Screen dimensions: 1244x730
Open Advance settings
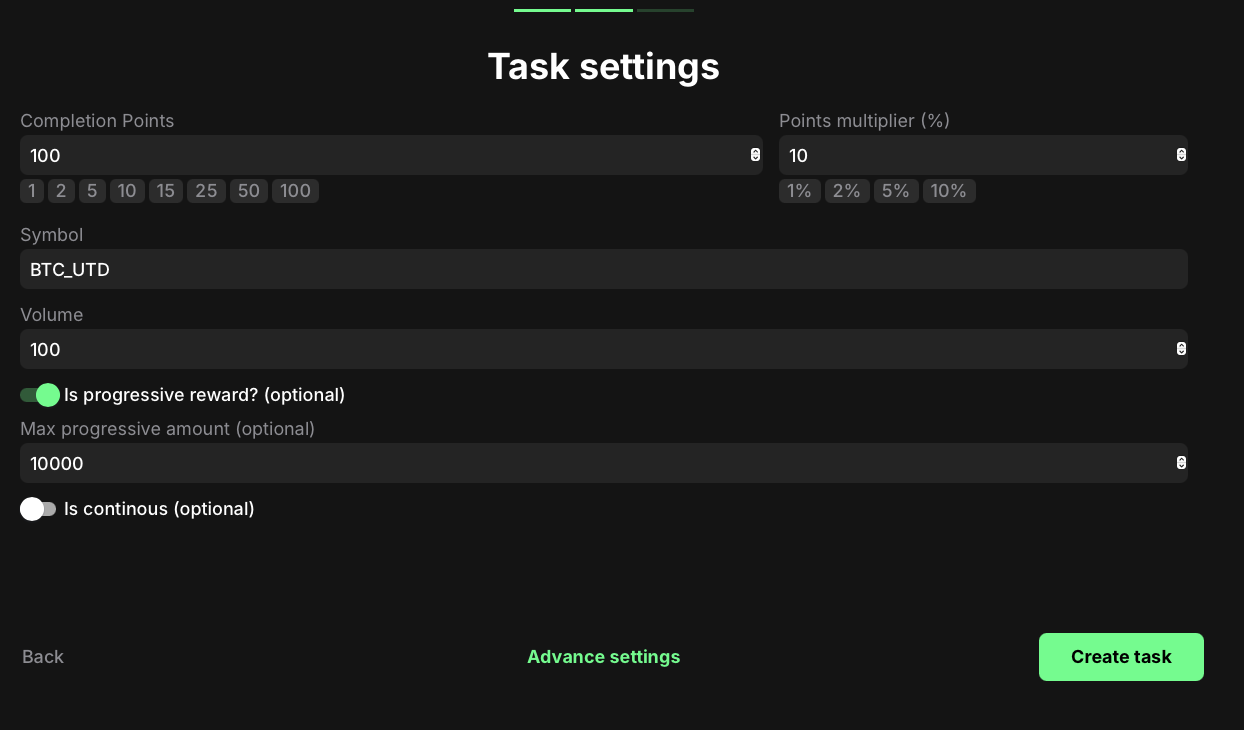(x=603, y=657)
